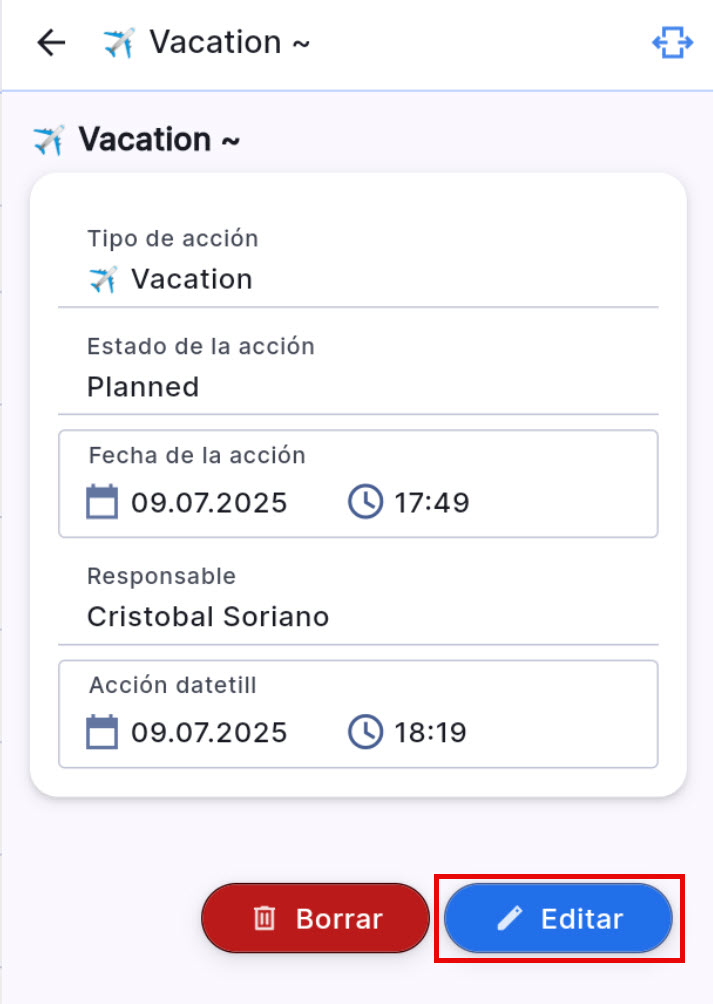This screenshot has height=1004, width=713.
Task: Click the clock icon showing 18:19
Action: click(366, 732)
